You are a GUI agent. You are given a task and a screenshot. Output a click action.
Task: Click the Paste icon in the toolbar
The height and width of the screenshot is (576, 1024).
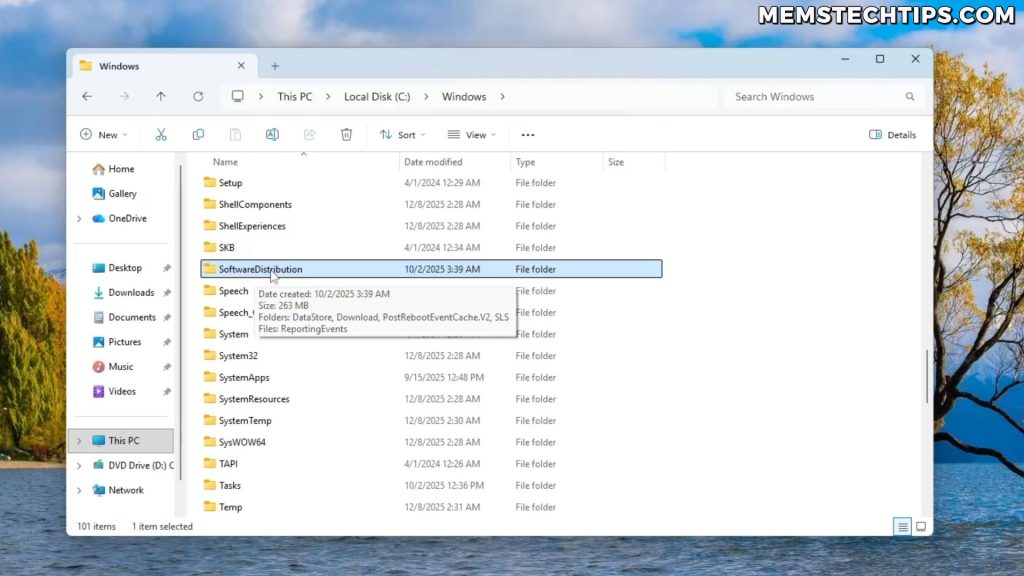tap(235, 134)
